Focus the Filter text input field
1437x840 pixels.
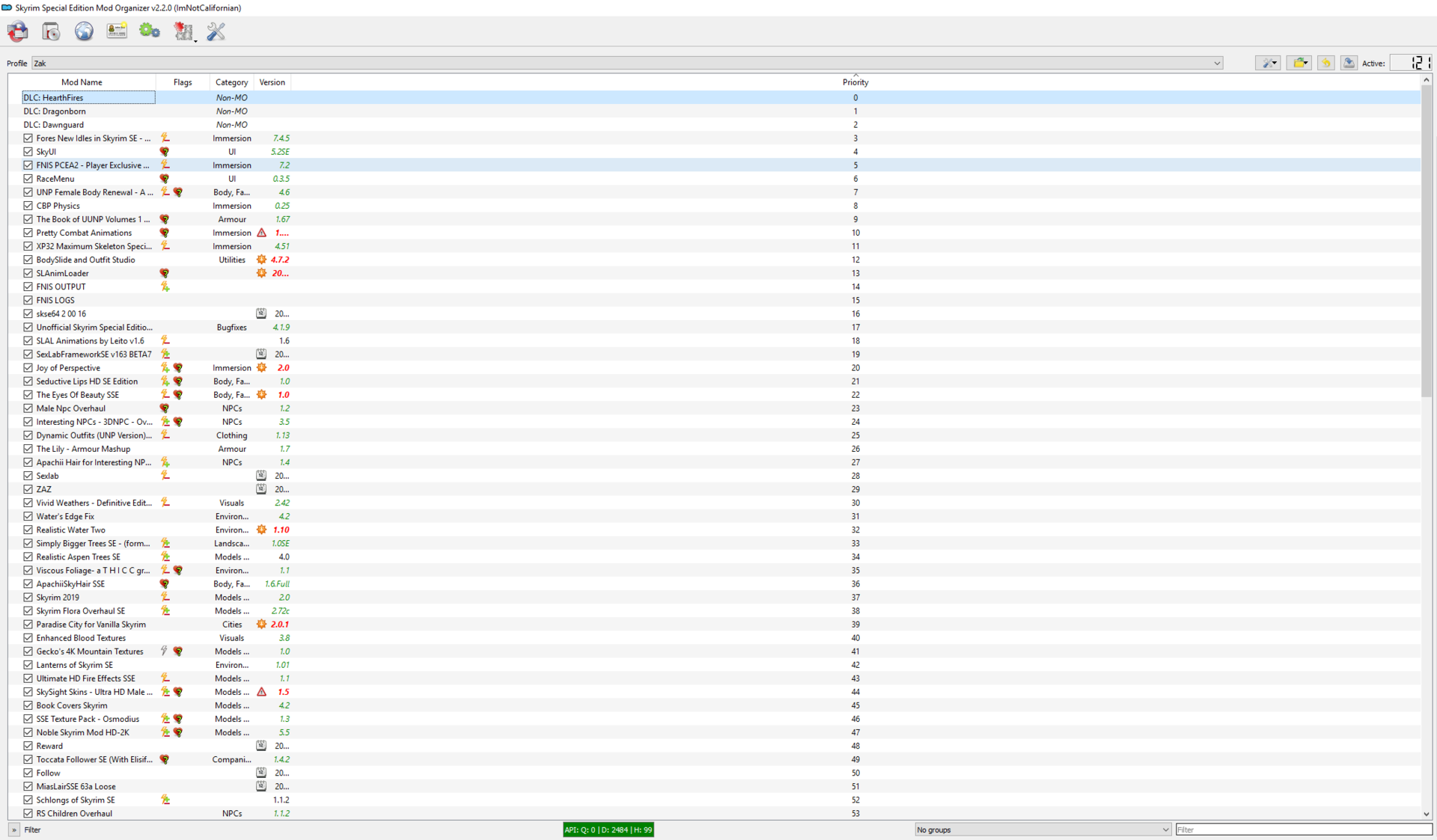(x=1303, y=830)
